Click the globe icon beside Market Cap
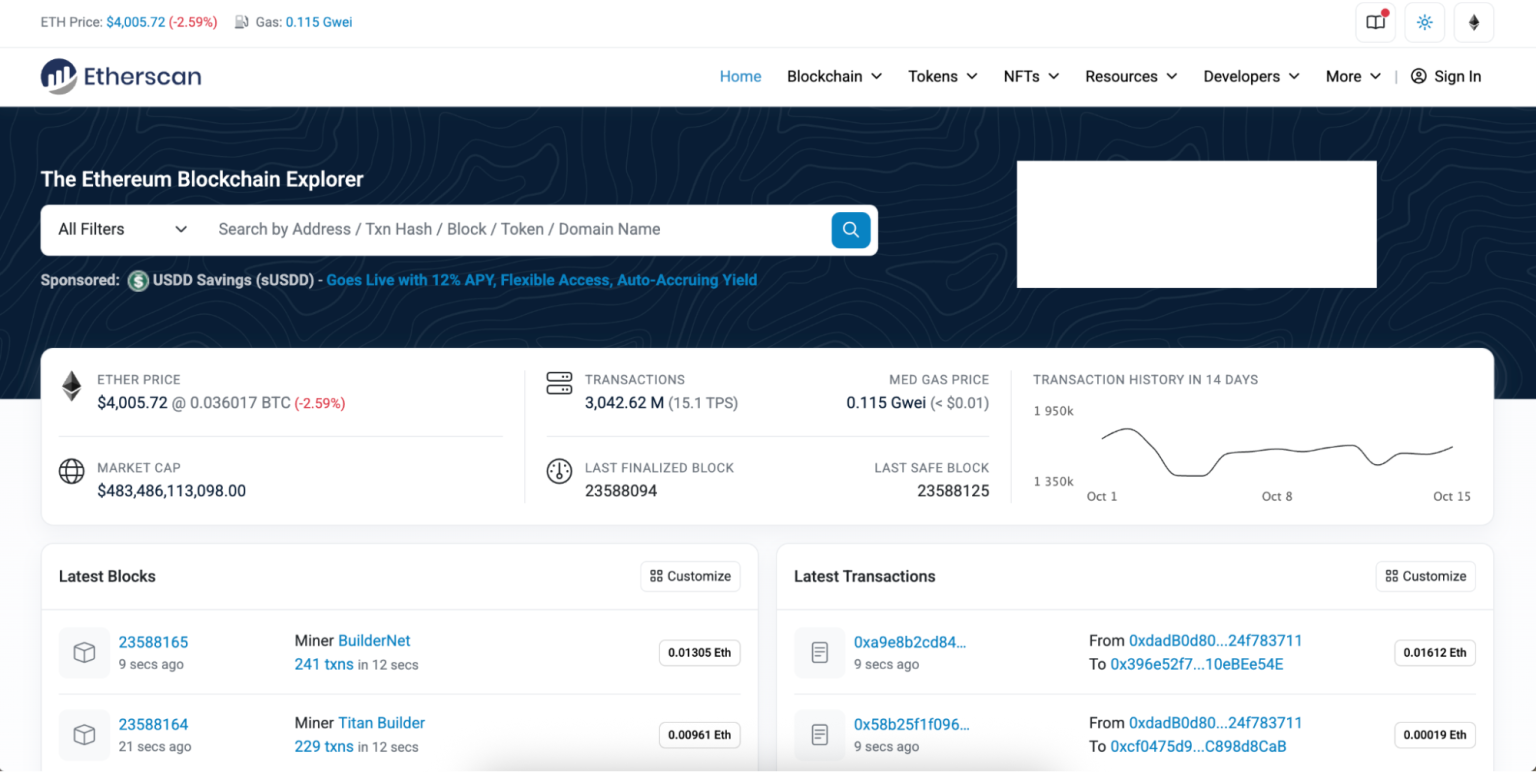The width and height of the screenshot is (1536, 772). click(x=71, y=471)
